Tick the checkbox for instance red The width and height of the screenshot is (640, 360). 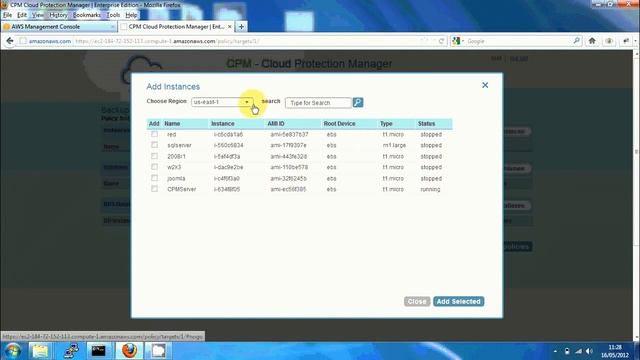pyautogui.click(x=154, y=134)
